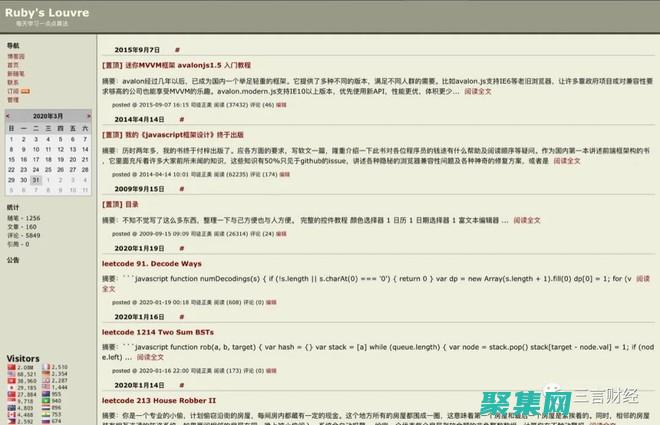The image size is (660, 425).
Task: Click the India flag next to 753
Action: point(46,414)
